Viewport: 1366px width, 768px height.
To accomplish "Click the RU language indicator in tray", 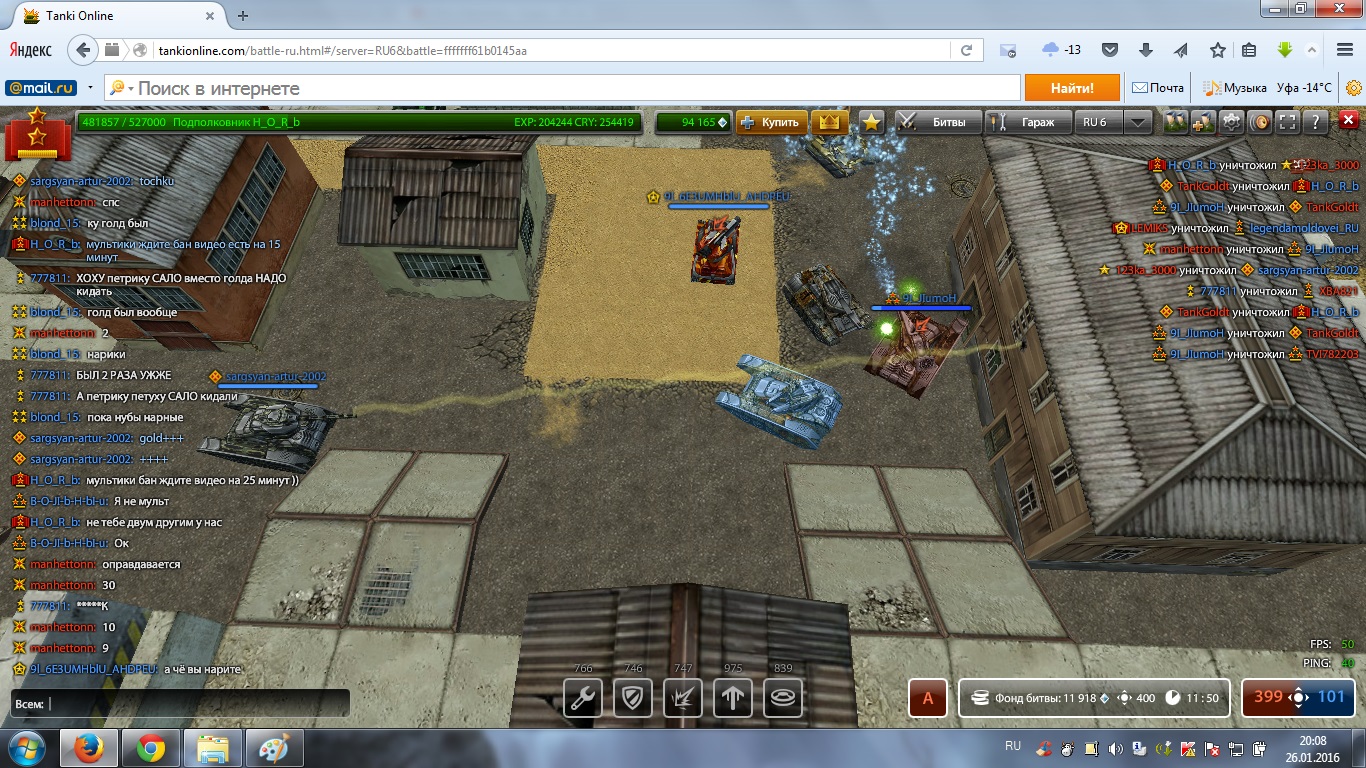I will tap(1013, 746).
